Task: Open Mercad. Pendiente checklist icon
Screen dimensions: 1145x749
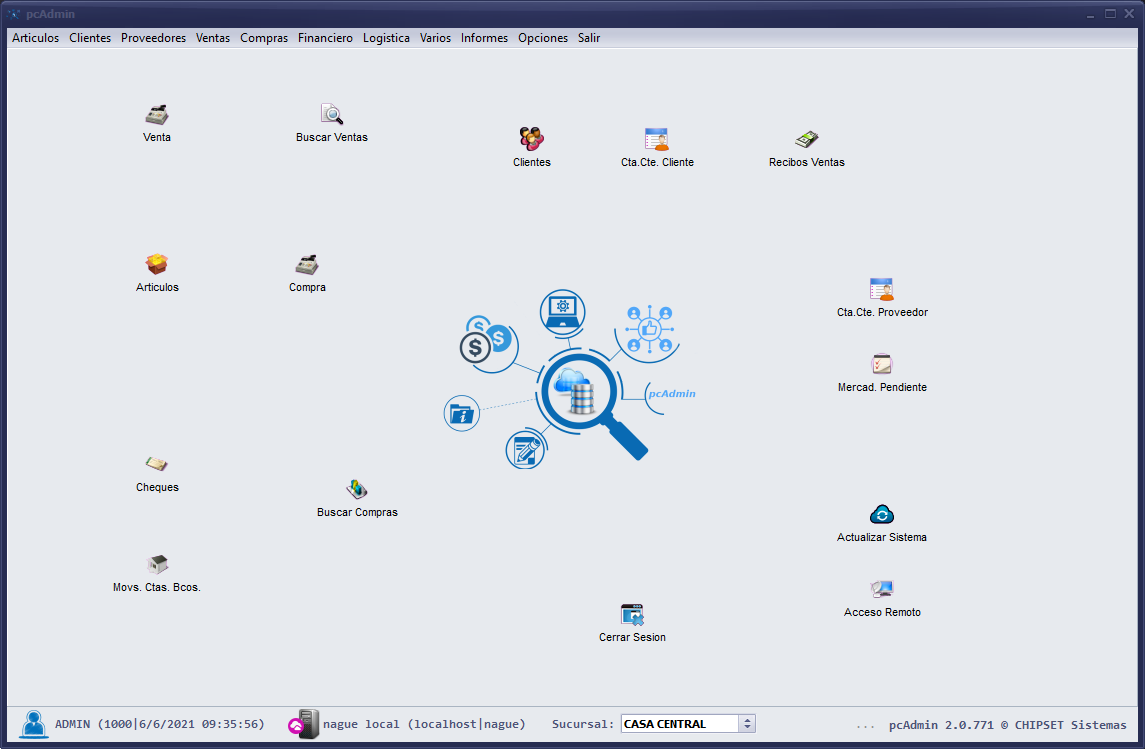Action: coord(881,365)
